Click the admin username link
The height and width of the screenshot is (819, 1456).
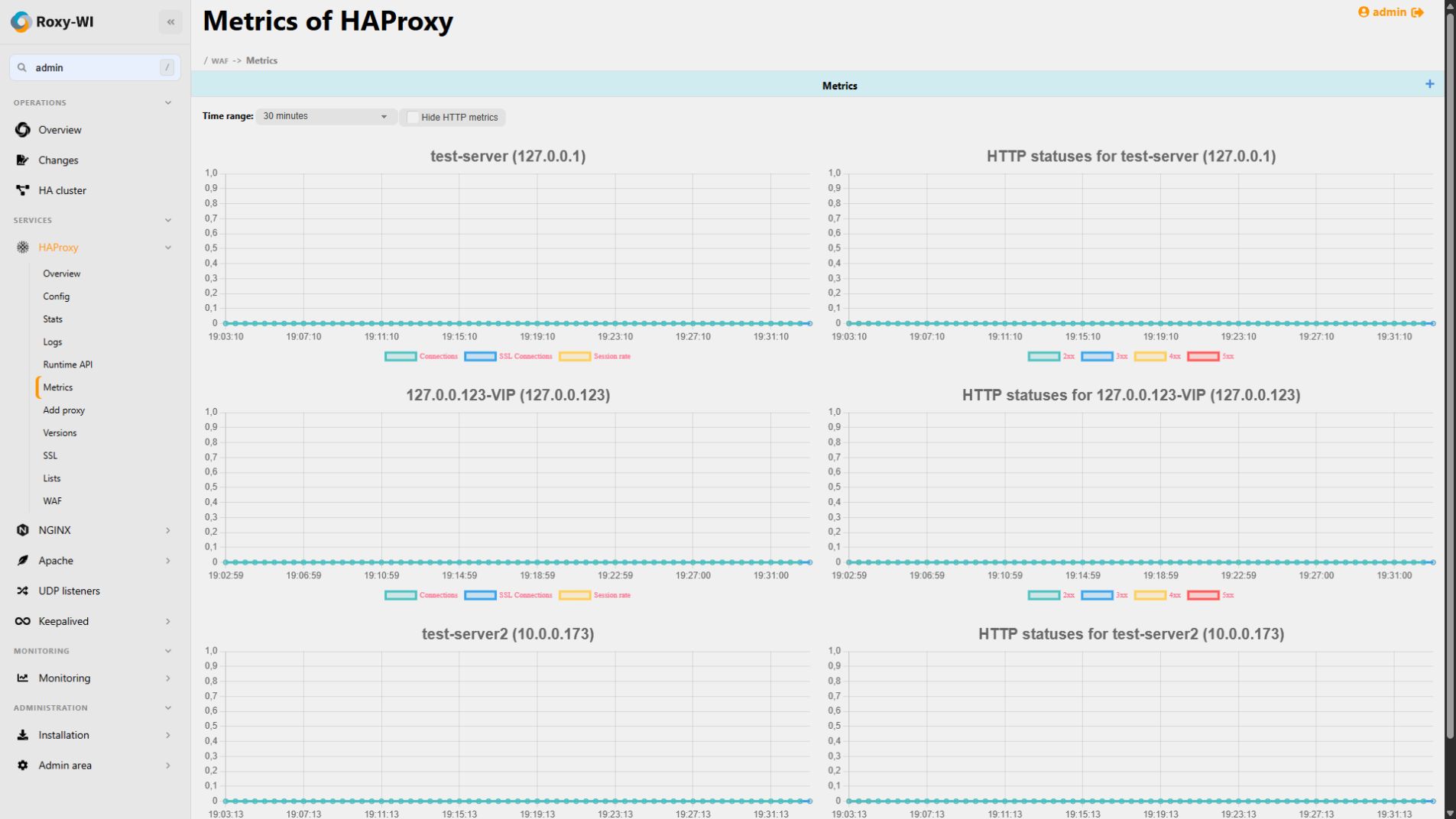1389,12
